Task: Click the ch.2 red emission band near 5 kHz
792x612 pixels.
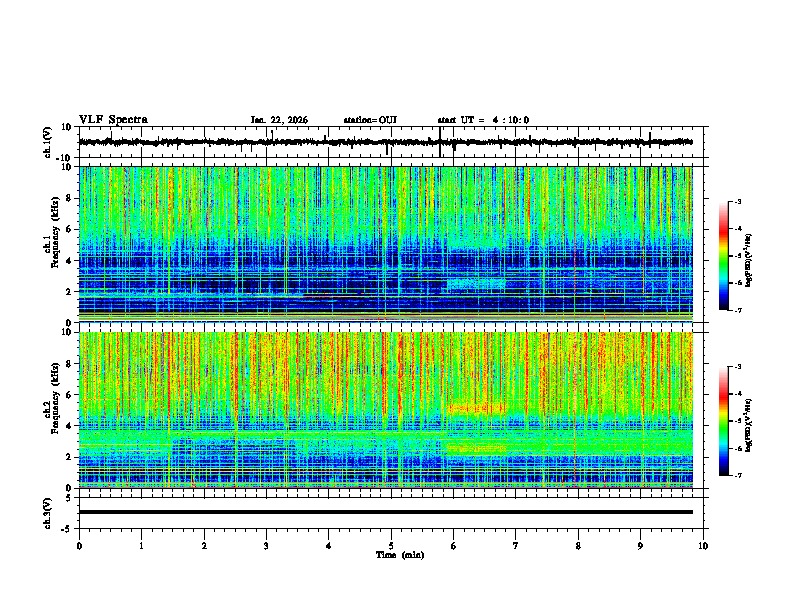Action: [x=476, y=408]
